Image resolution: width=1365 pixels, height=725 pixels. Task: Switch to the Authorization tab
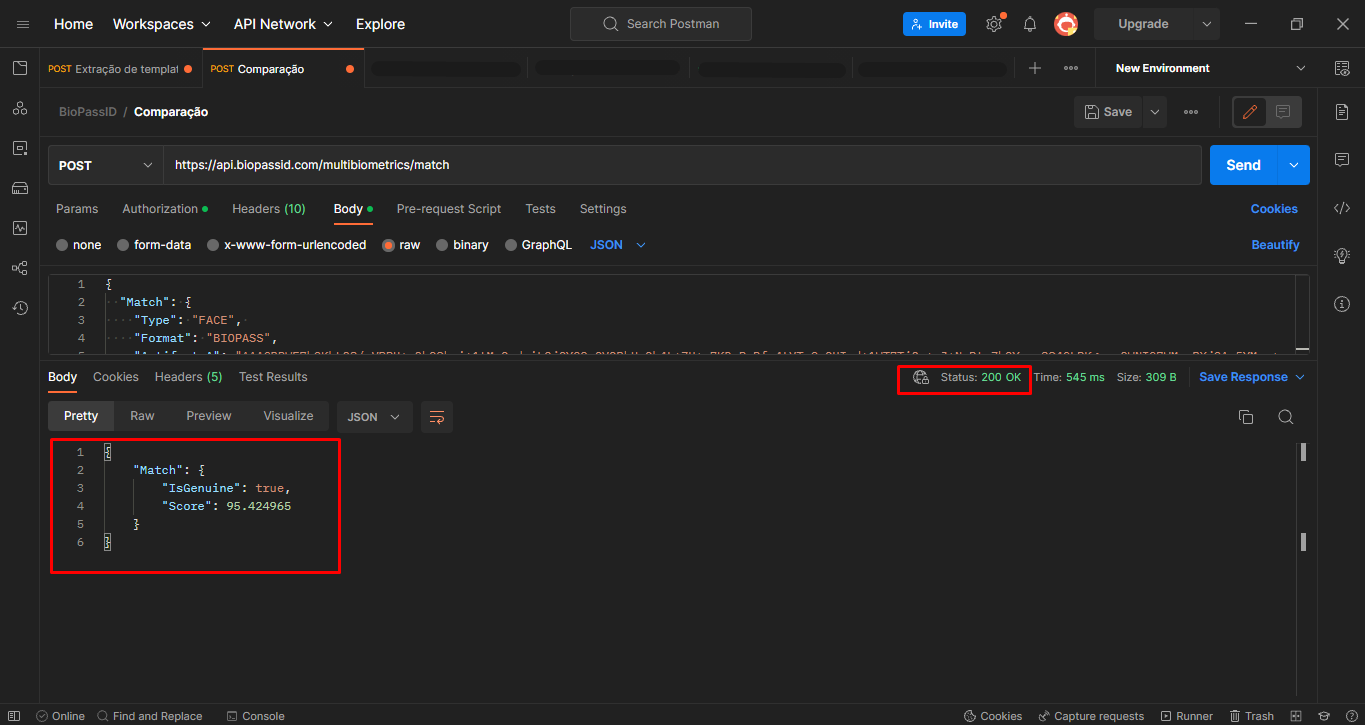point(165,209)
